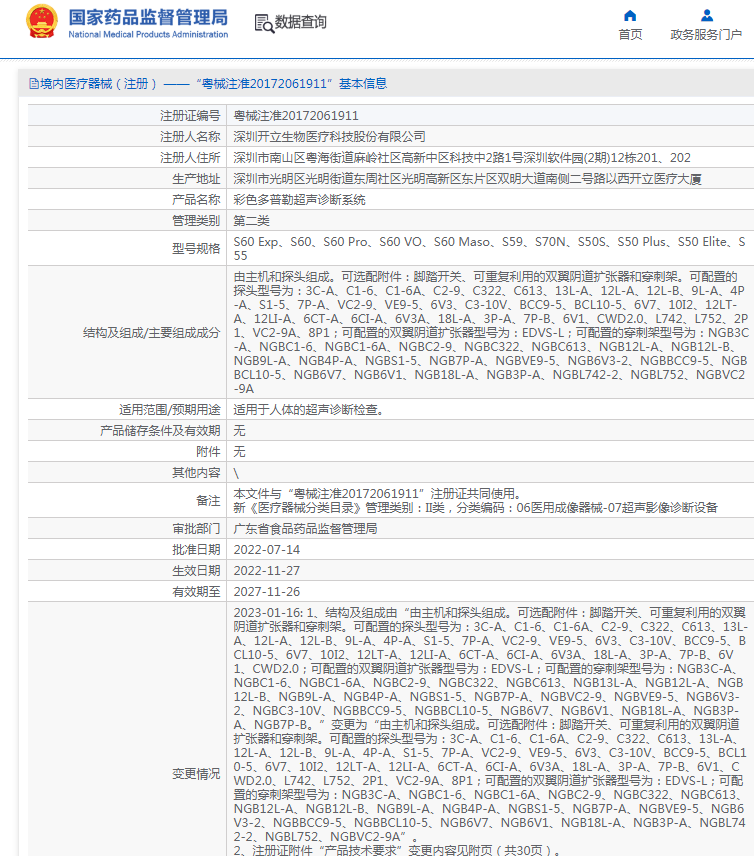
Task: Click the 政务服务门户 user icon
Action: click(x=706, y=15)
